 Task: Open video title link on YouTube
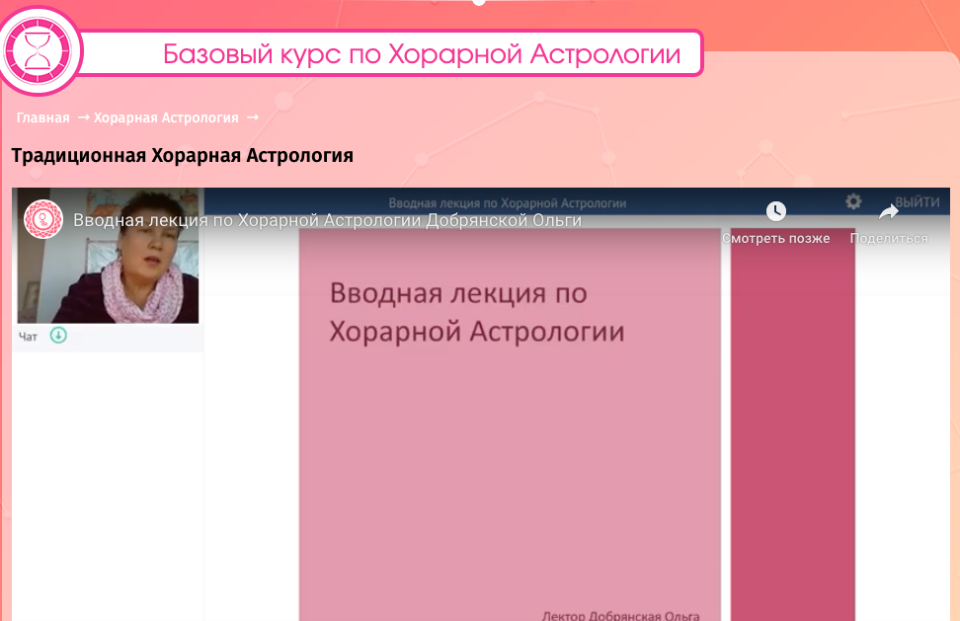[x=327, y=220]
